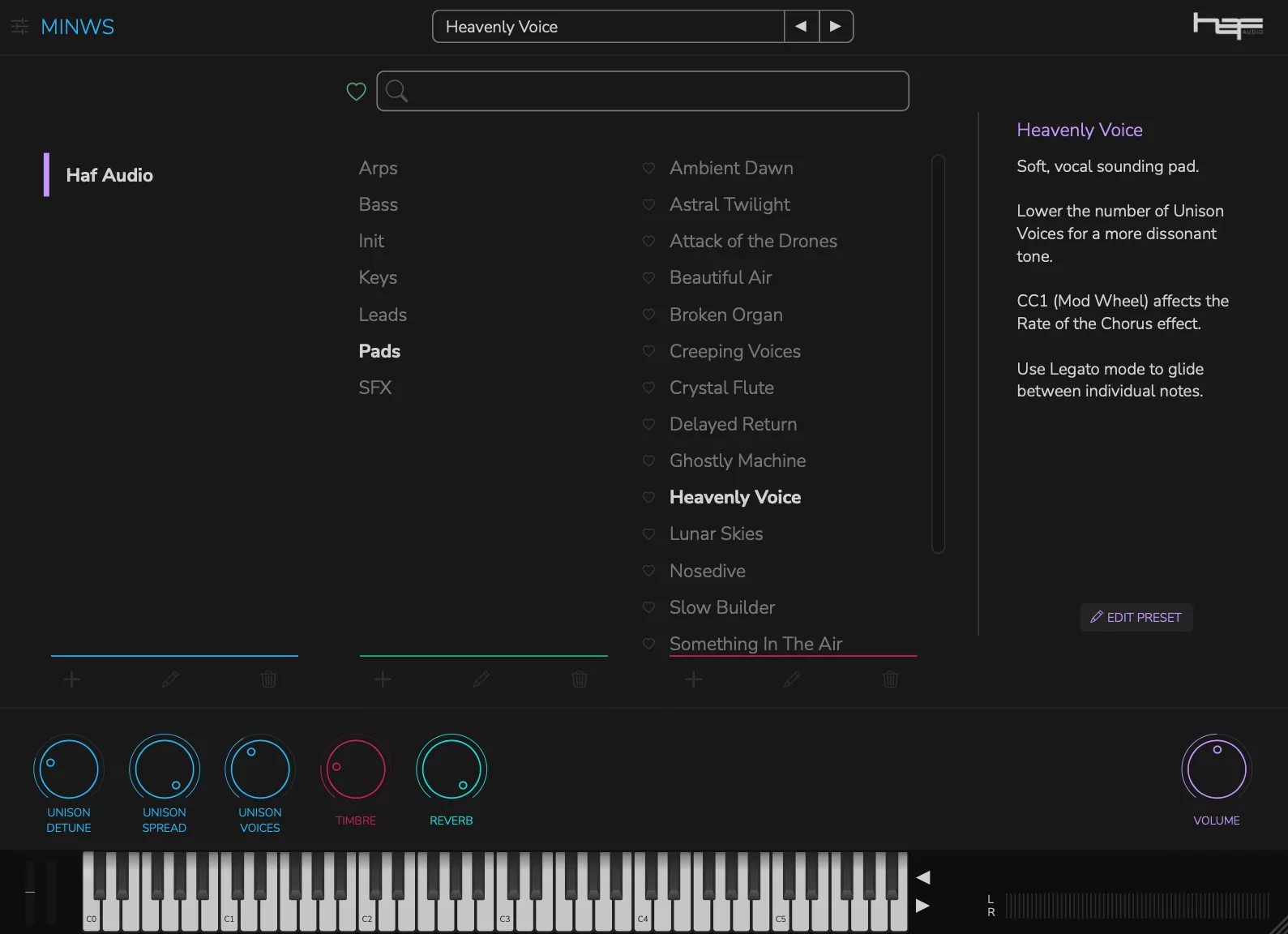
Task: Go to previous preset arrow
Action: click(x=801, y=27)
